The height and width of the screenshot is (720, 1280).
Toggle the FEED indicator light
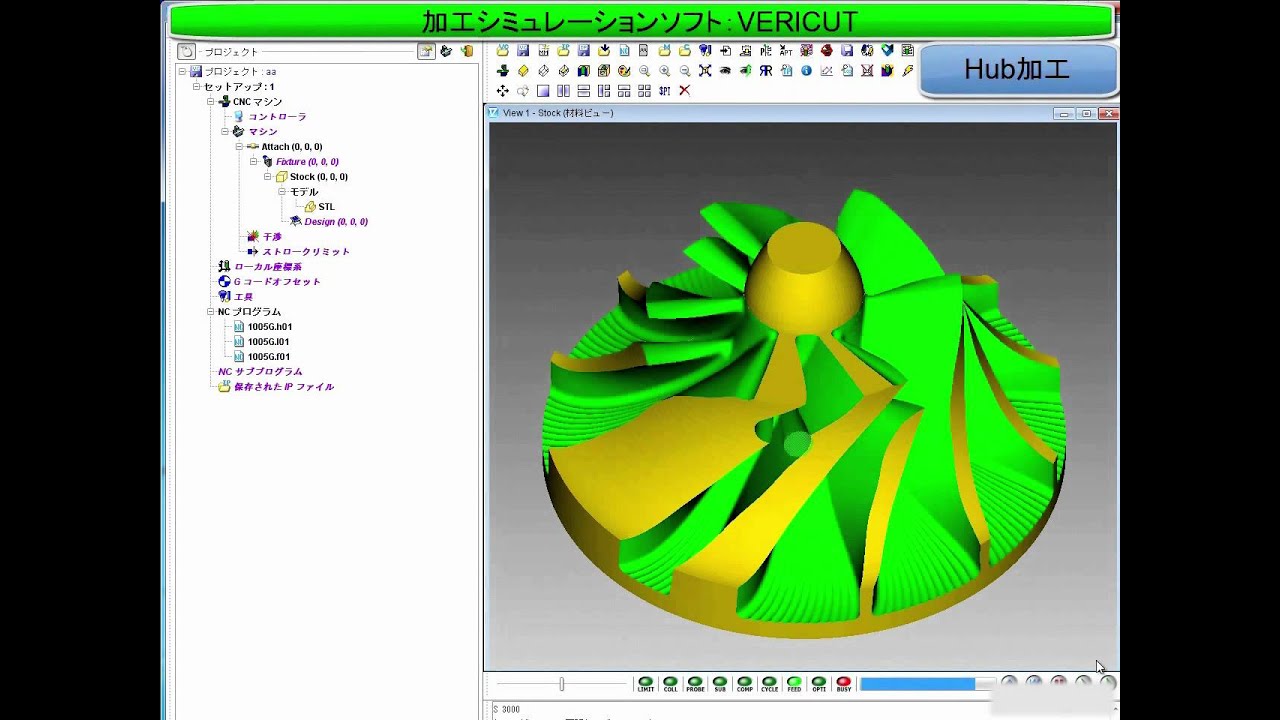click(794, 684)
